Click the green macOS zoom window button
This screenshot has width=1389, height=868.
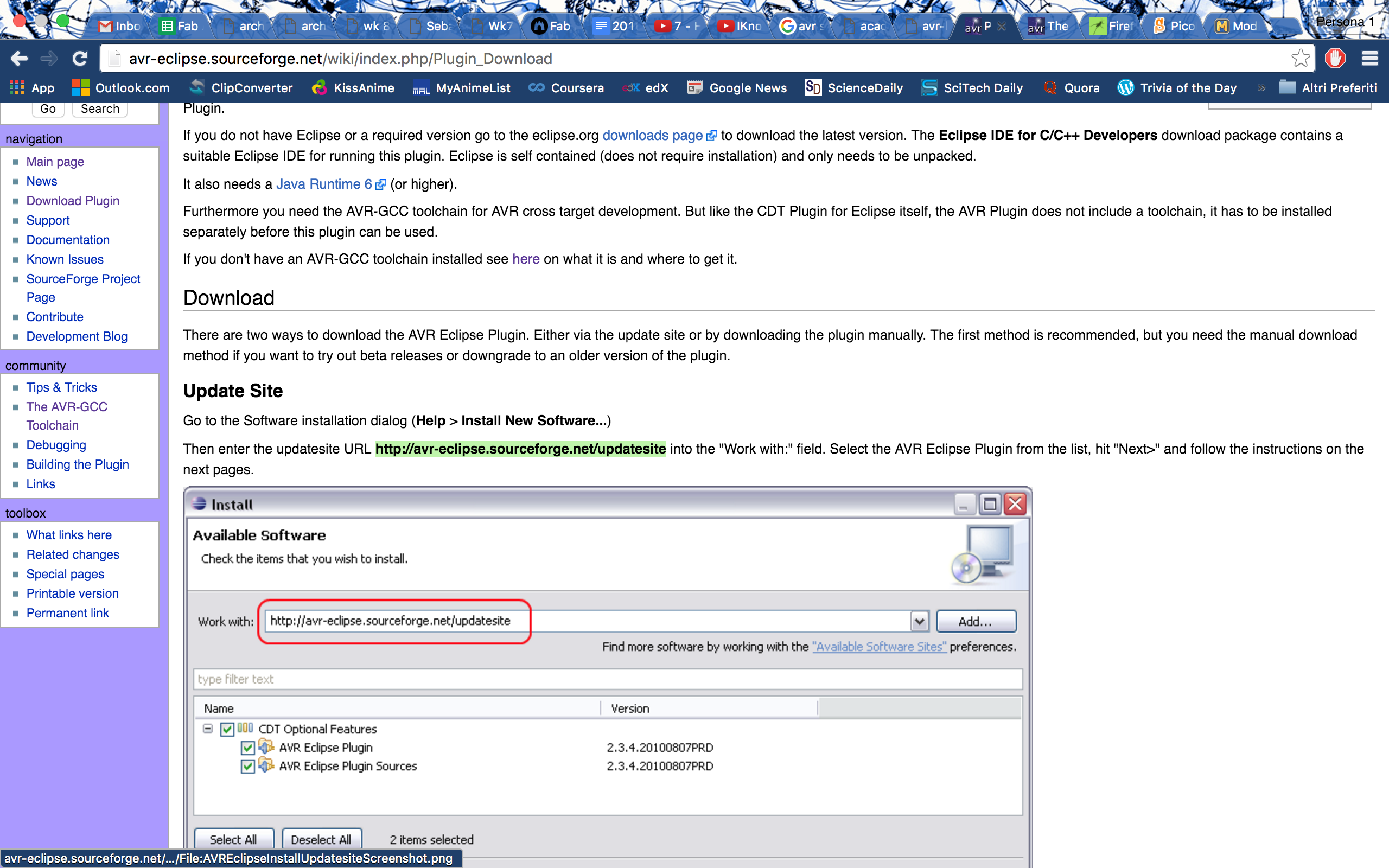click(x=62, y=21)
